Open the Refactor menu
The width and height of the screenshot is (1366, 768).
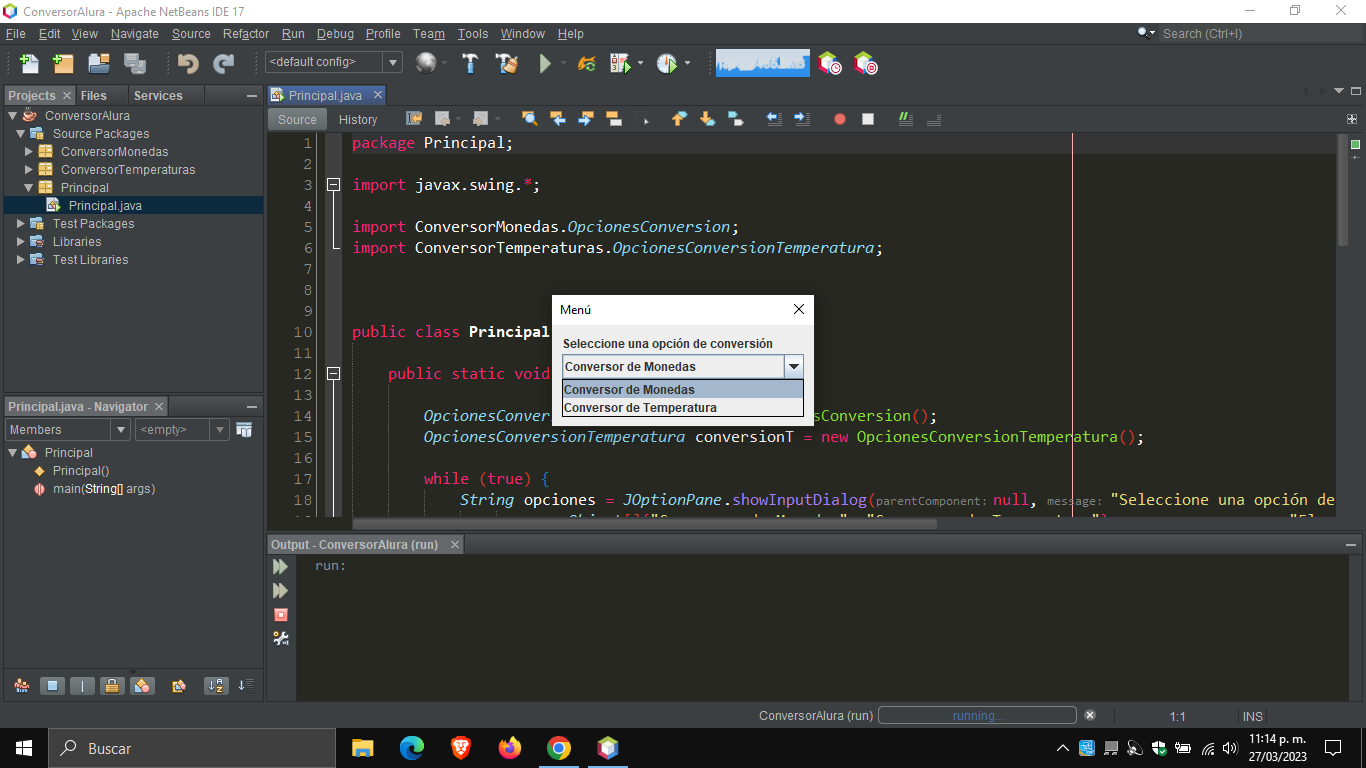coord(246,33)
